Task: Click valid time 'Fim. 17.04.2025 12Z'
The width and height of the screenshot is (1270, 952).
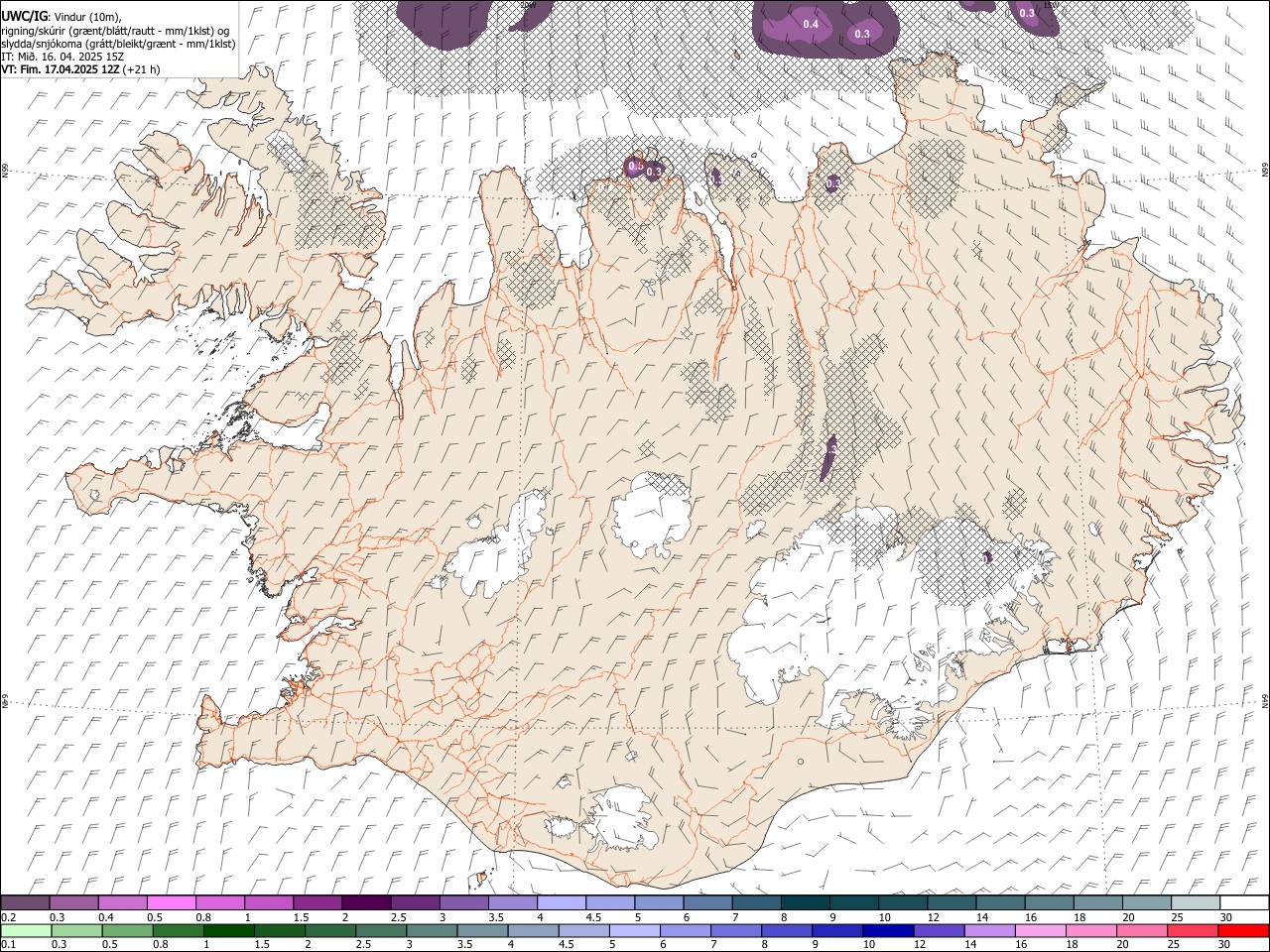Action: point(69,69)
